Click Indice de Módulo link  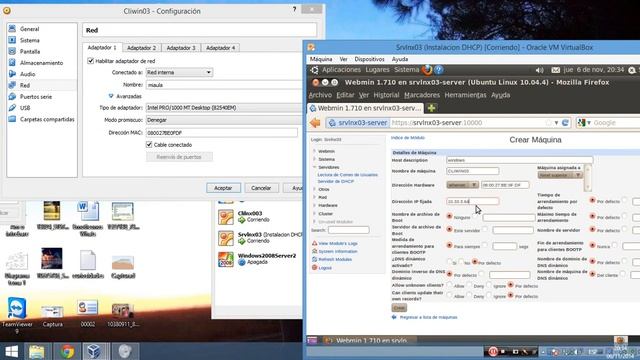point(408,138)
